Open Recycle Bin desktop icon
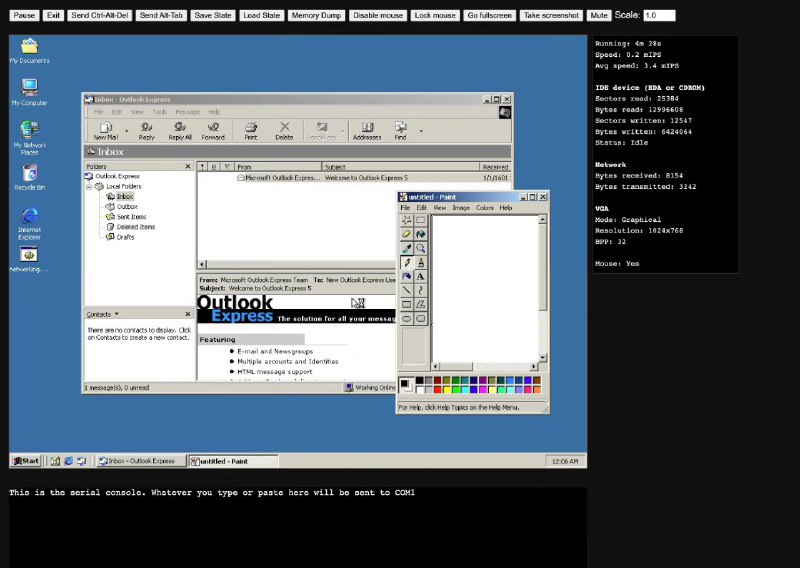800x568 pixels. [x=30, y=177]
